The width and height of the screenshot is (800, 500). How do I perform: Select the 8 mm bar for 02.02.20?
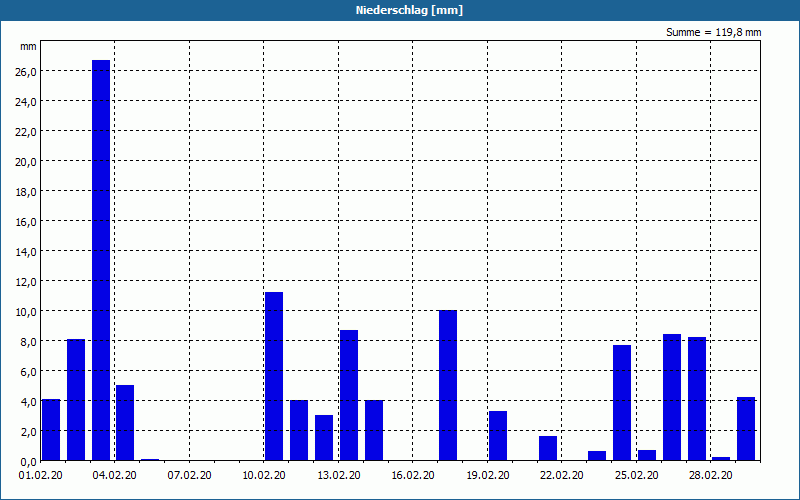point(76,399)
